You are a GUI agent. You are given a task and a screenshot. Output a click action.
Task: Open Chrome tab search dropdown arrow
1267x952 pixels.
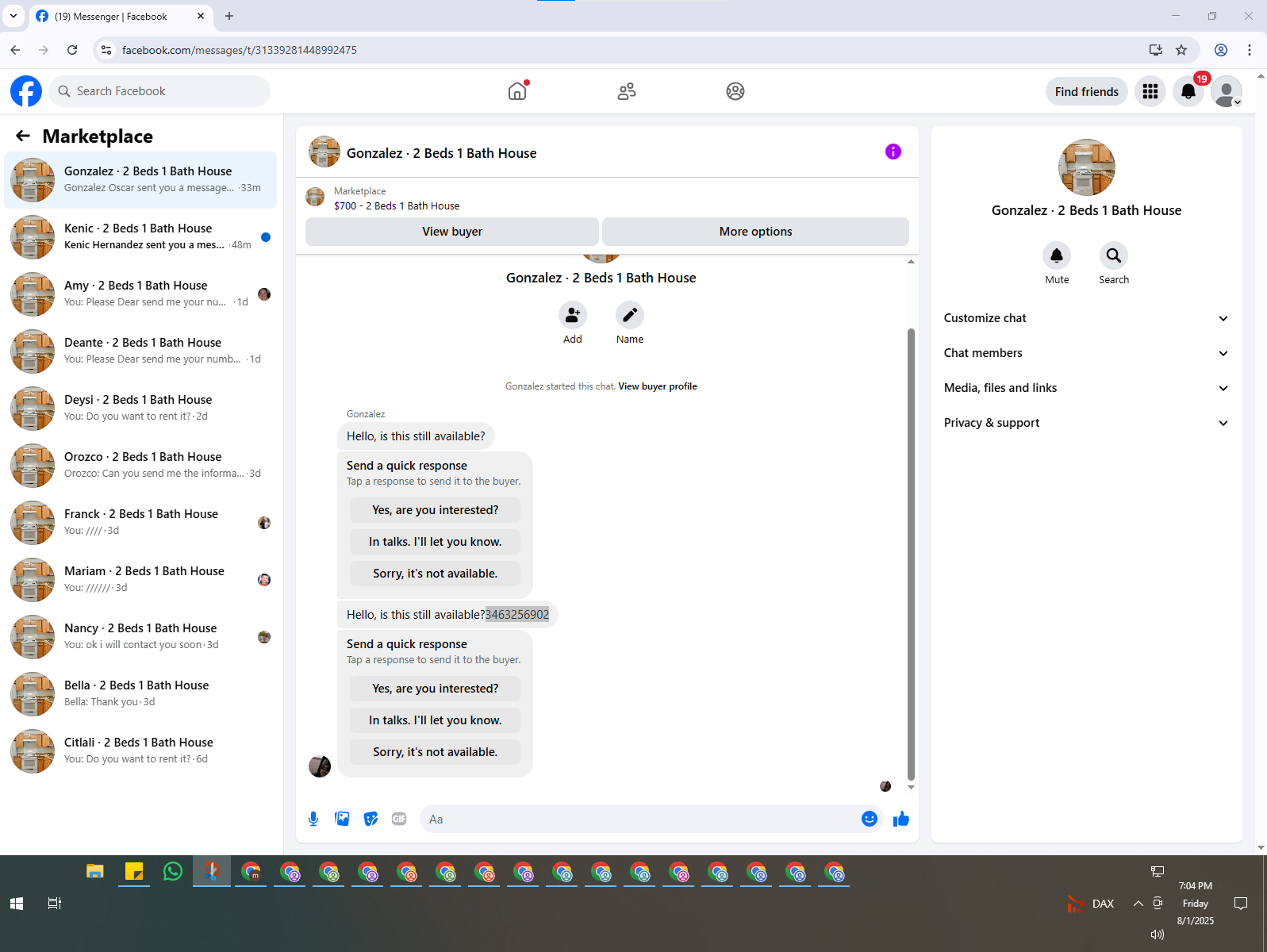pos(13,16)
